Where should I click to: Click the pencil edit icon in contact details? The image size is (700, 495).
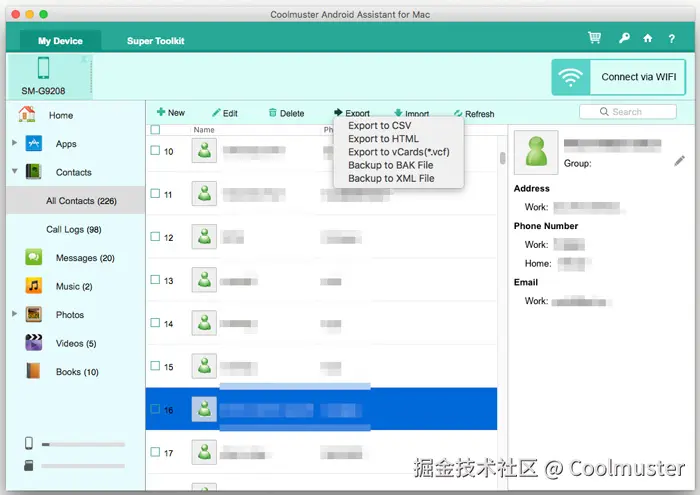[679, 161]
